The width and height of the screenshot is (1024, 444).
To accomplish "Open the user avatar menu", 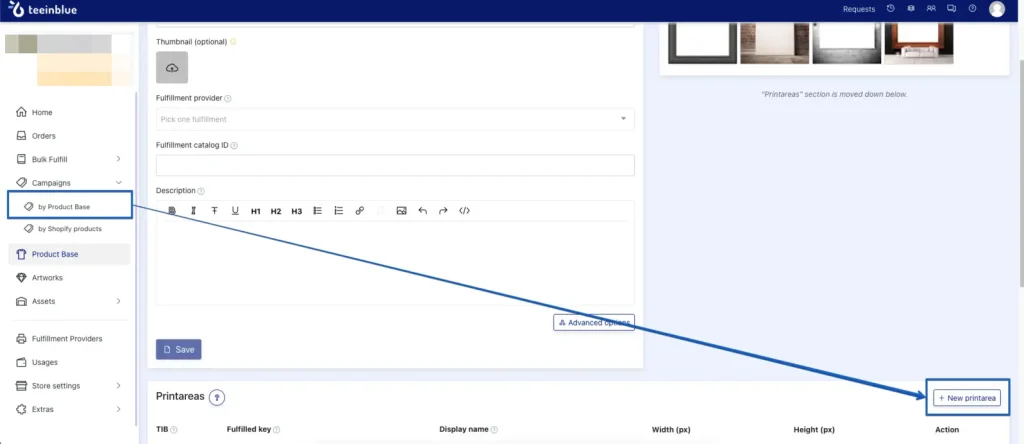I will (997, 8).
